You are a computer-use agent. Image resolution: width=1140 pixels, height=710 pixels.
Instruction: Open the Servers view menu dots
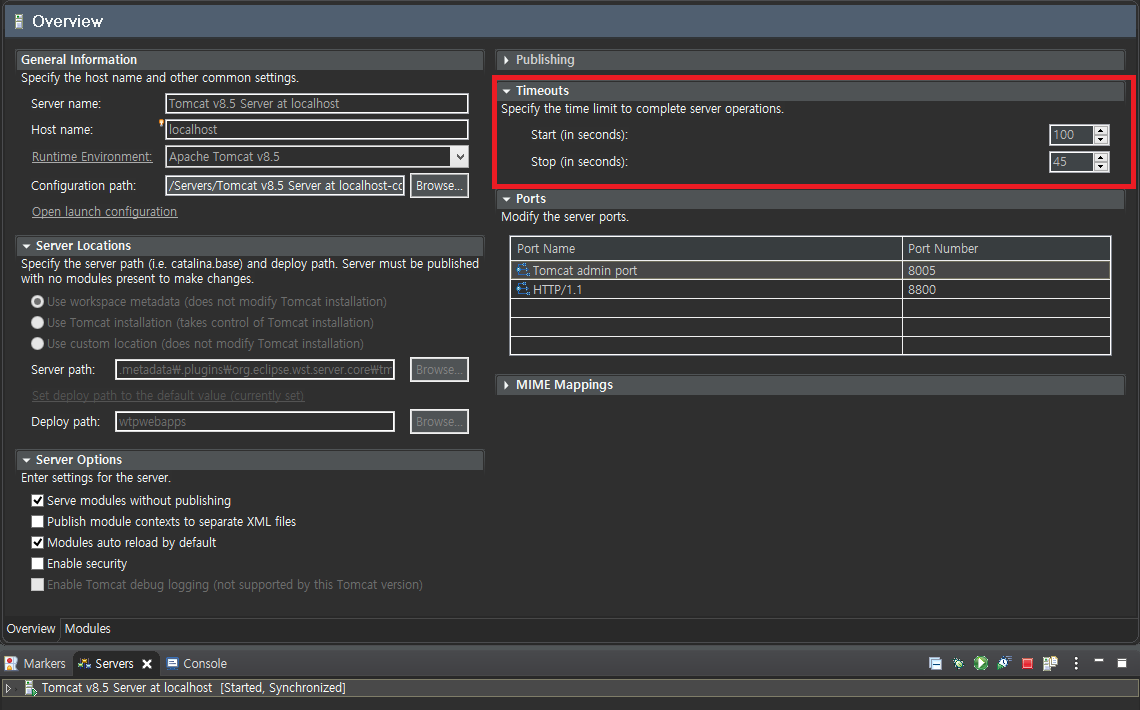pos(1076,663)
